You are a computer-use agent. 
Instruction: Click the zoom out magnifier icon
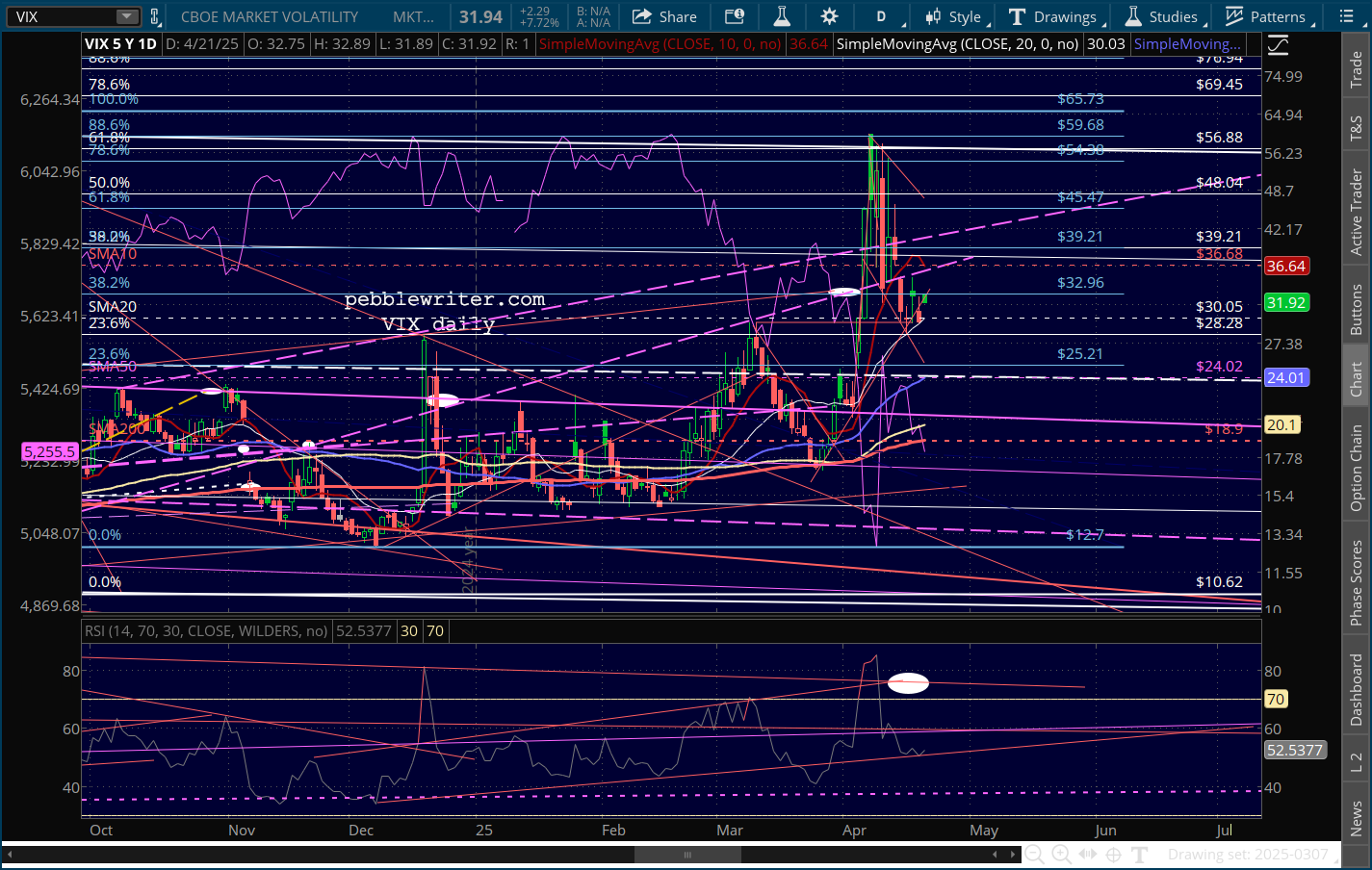click(x=1034, y=855)
